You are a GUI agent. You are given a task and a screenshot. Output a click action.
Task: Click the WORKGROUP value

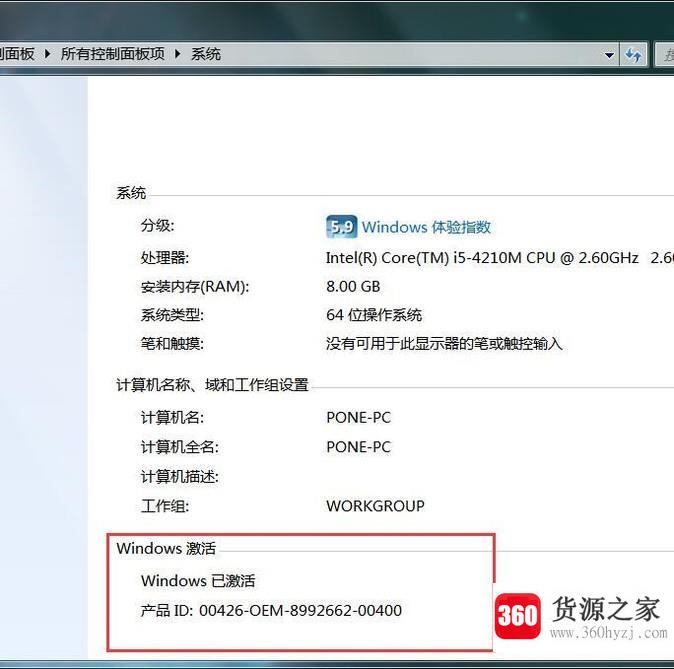[x=375, y=506]
